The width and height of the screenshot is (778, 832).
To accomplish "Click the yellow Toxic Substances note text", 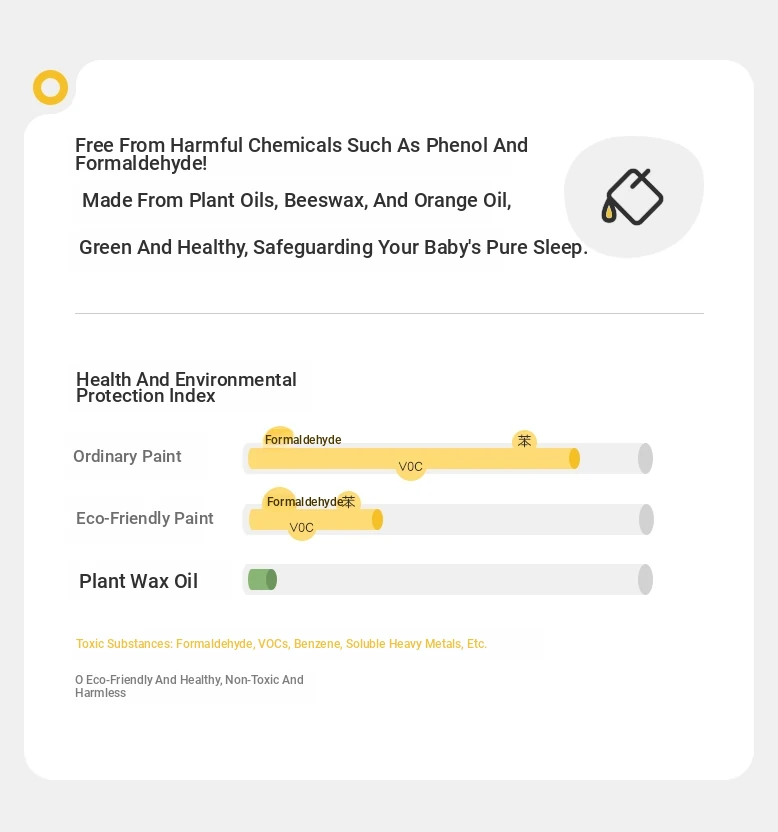I will [x=281, y=644].
